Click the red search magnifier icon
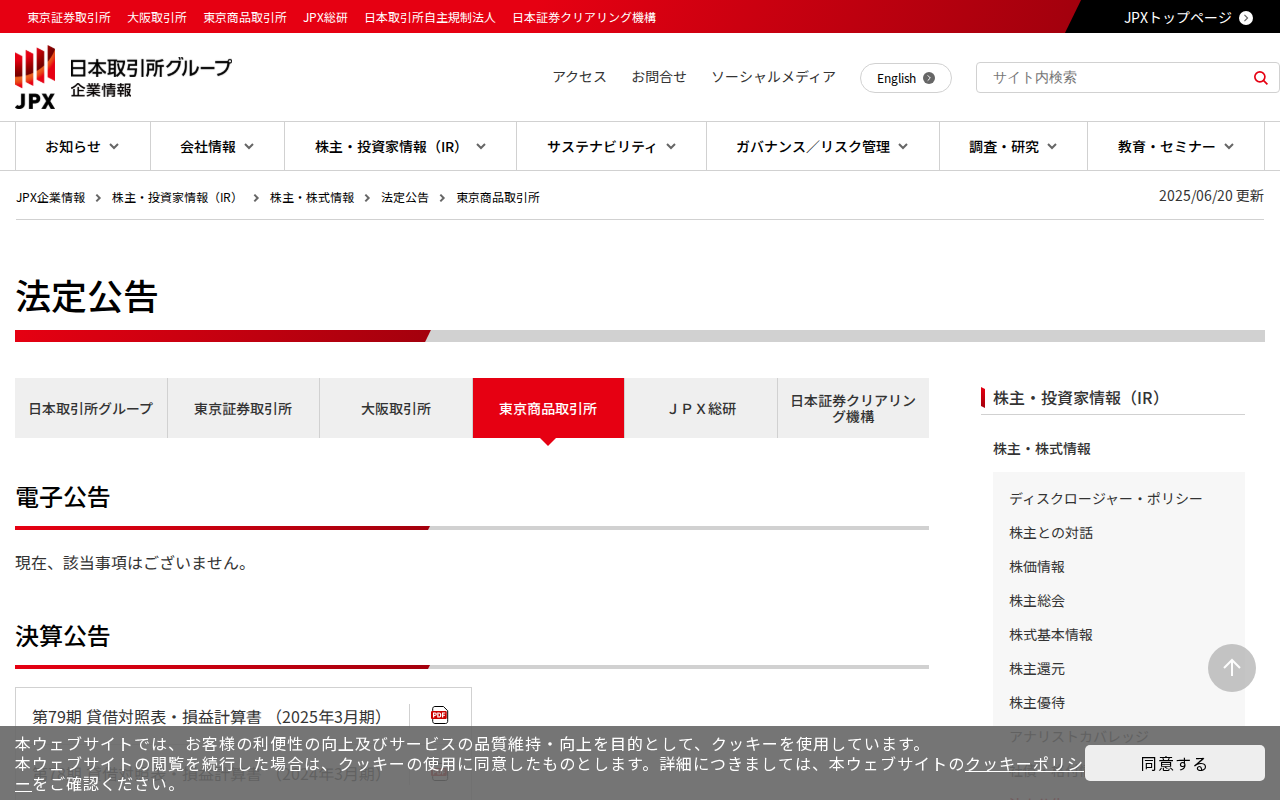Viewport: 1280px width, 800px height. point(1260,78)
